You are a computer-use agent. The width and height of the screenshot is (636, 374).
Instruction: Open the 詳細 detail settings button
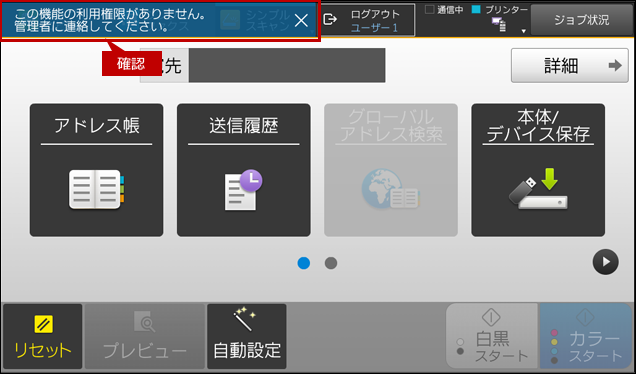coord(569,65)
